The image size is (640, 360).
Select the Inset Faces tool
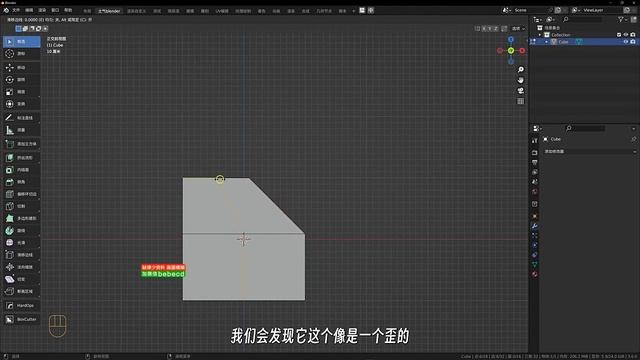[22, 169]
